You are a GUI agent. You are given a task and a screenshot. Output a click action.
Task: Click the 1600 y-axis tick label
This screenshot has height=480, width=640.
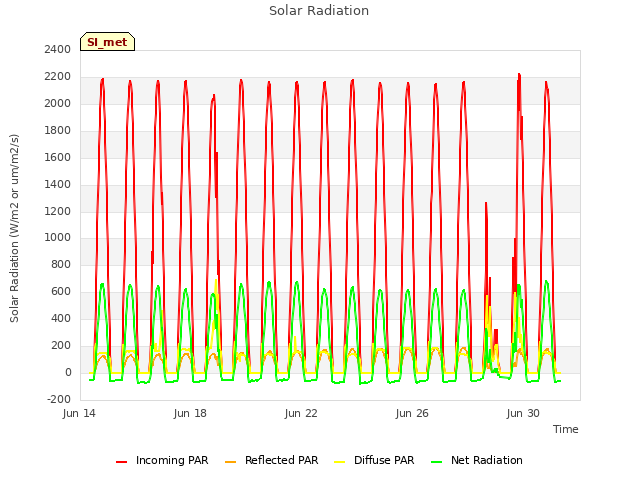[58, 158]
